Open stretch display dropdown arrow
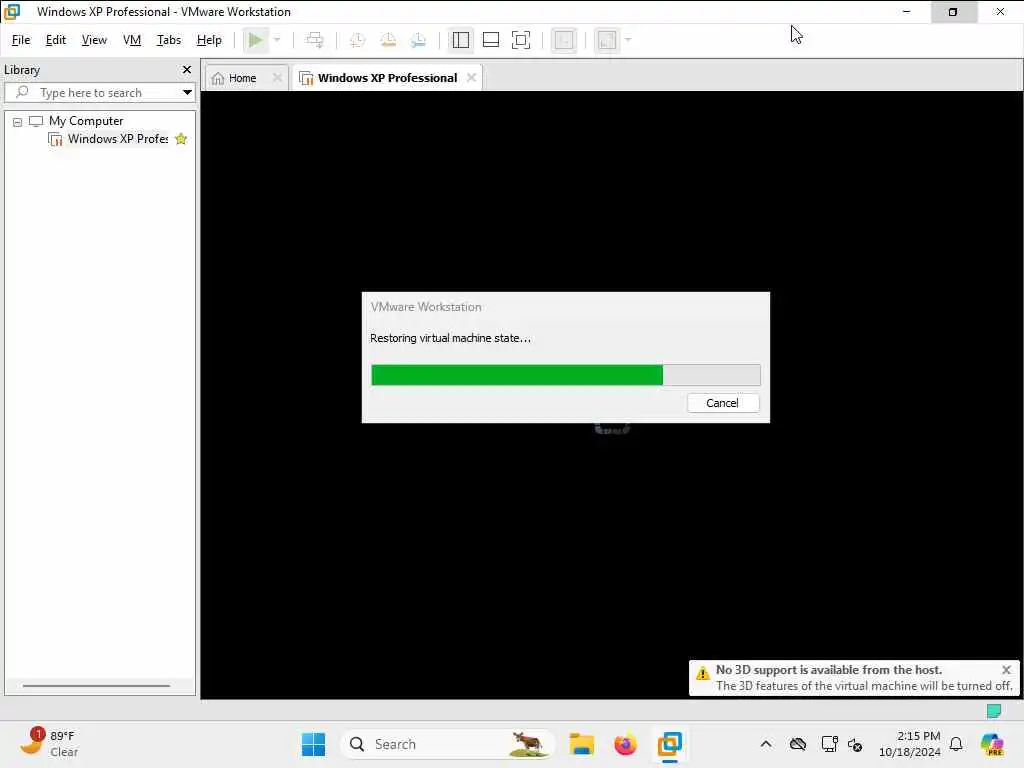Viewport: 1024px width, 768px height. tap(628, 40)
